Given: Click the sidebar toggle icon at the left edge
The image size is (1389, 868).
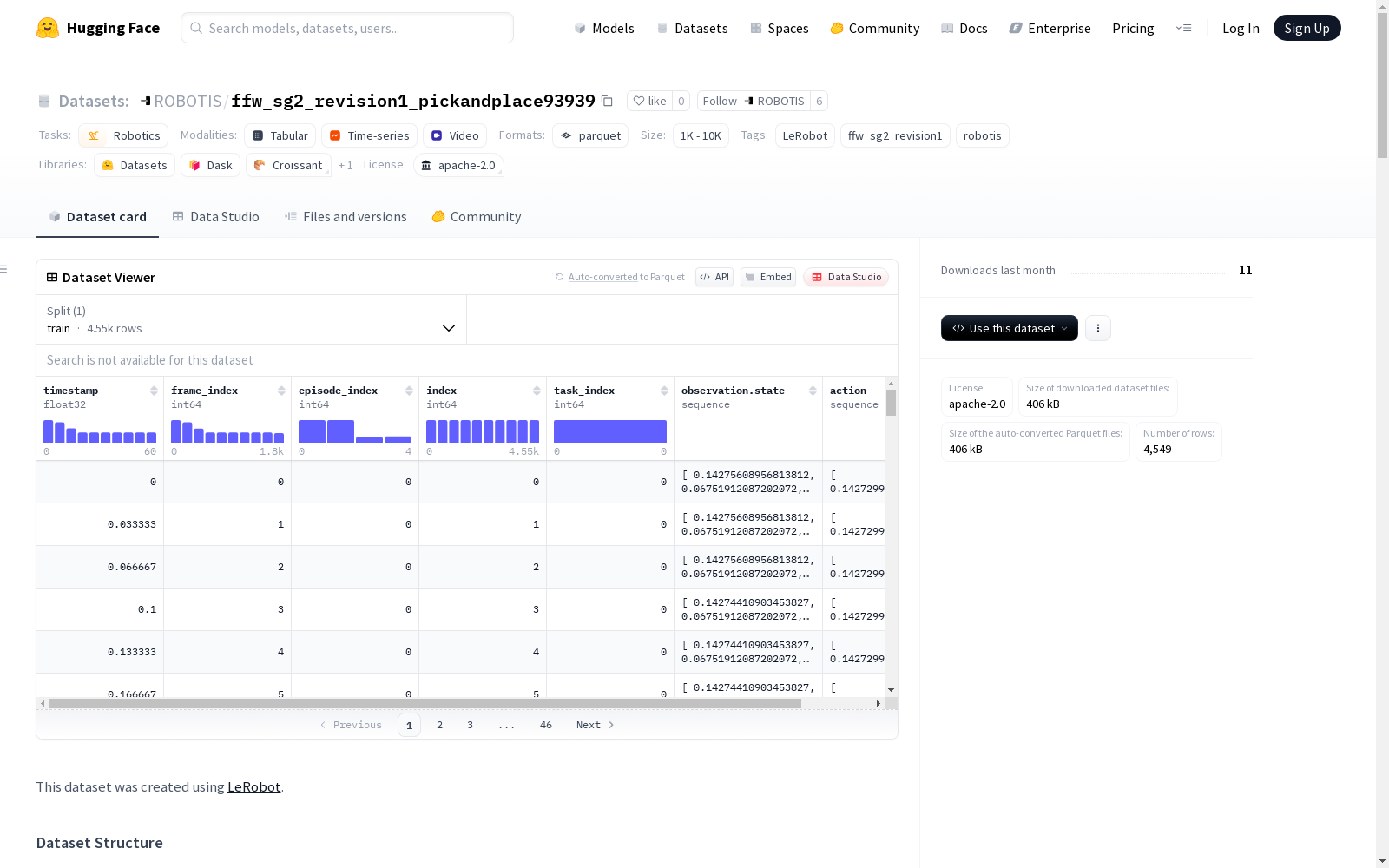Looking at the screenshot, I should pyautogui.click(x=3, y=269).
